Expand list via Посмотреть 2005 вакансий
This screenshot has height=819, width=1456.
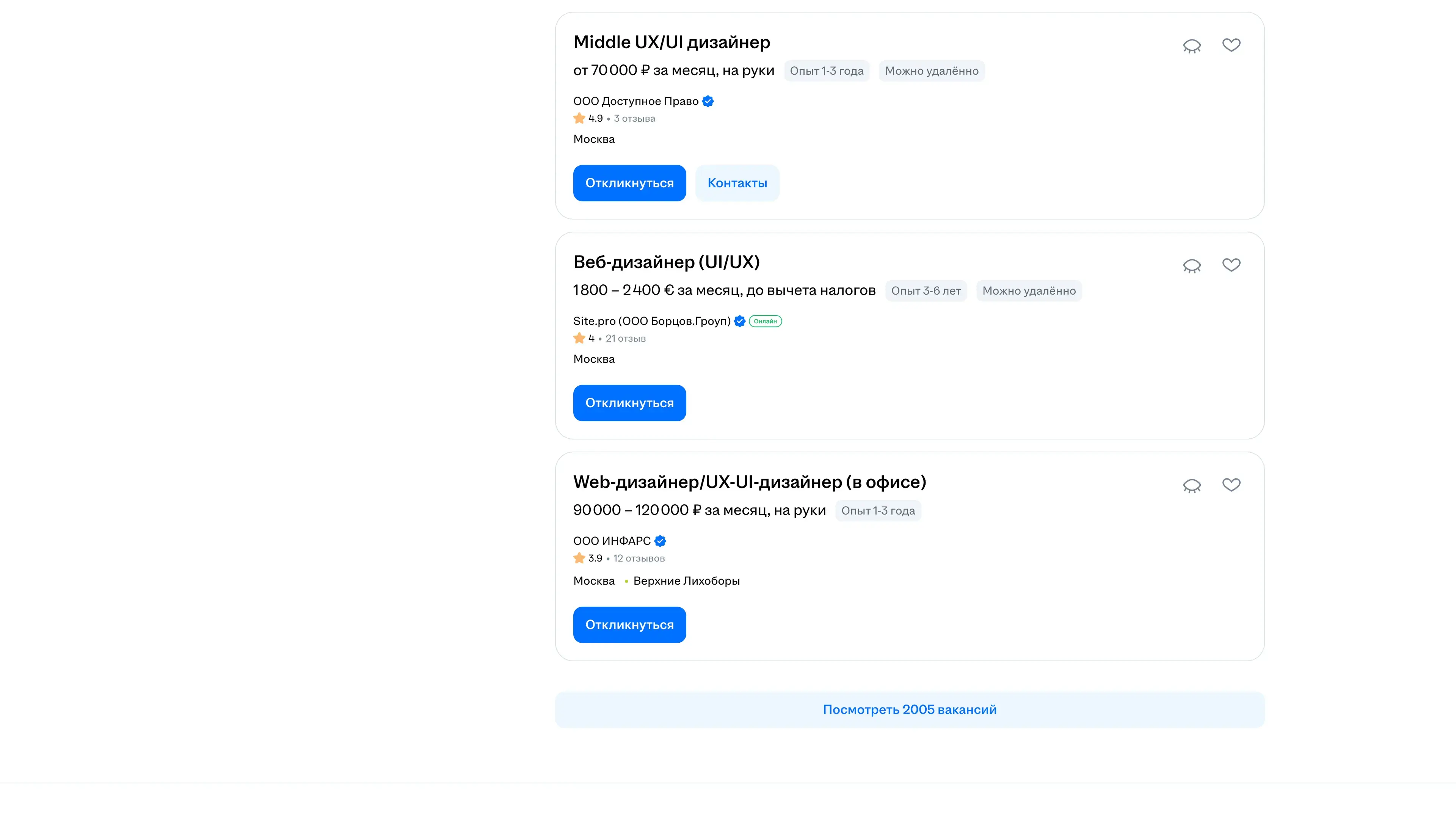pos(910,709)
